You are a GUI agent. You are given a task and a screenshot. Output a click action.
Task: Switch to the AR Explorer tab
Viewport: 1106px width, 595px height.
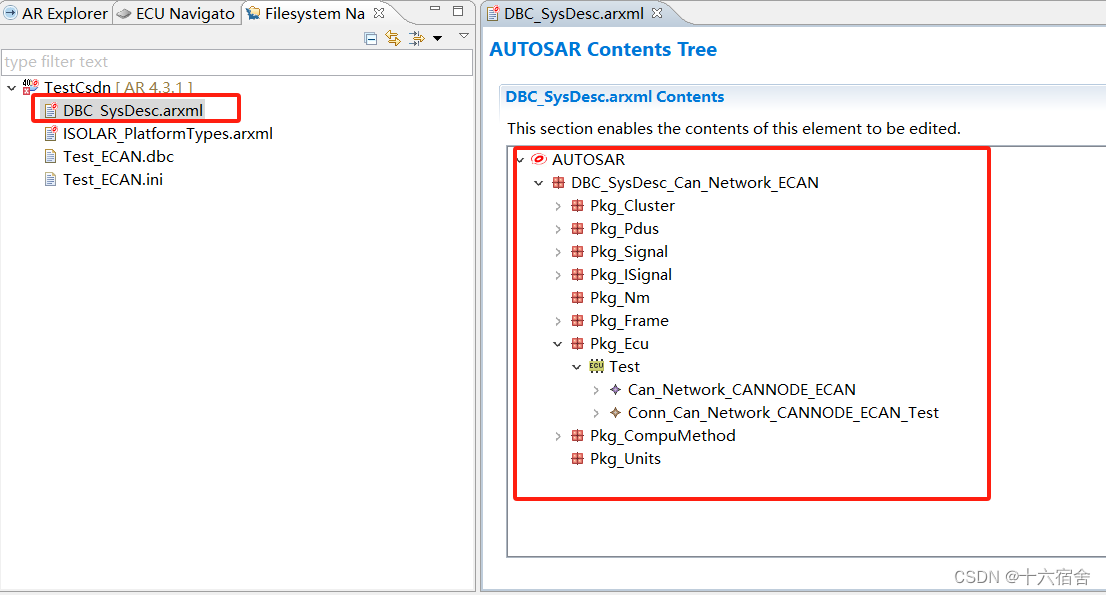[56, 13]
